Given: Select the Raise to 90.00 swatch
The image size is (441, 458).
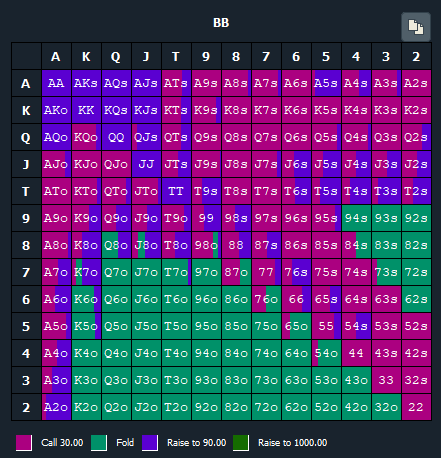Looking at the screenshot, I should tap(150, 443).
